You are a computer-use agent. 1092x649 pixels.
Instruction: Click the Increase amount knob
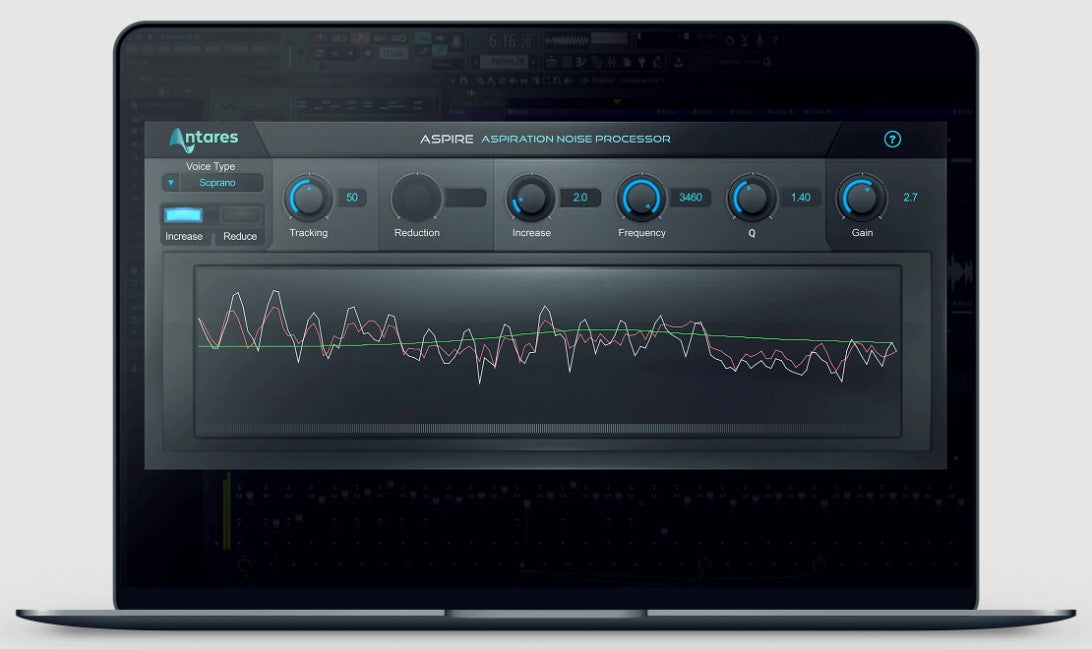[531, 198]
